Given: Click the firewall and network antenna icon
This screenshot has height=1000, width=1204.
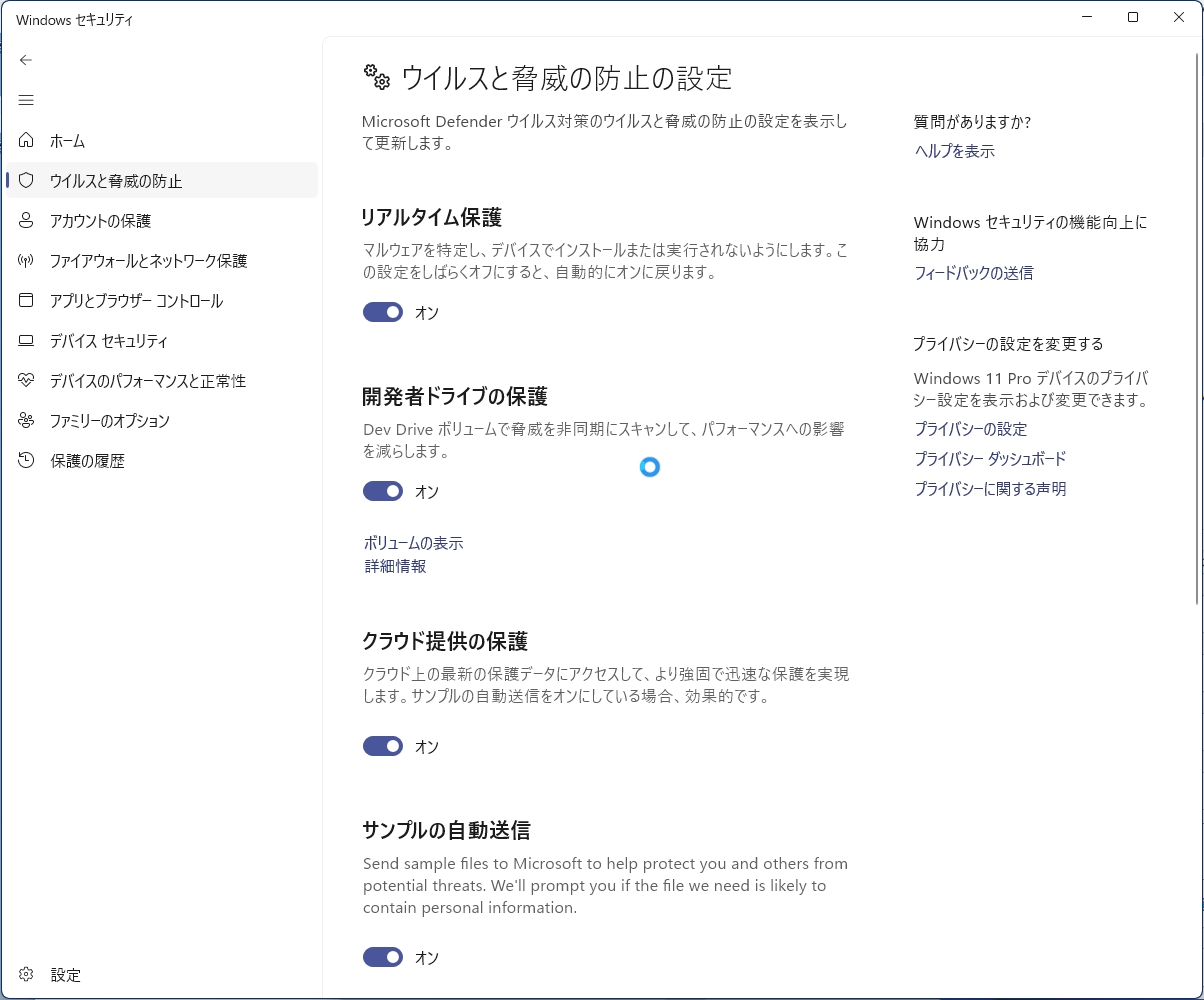Looking at the screenshot, I should pos(26,260).
